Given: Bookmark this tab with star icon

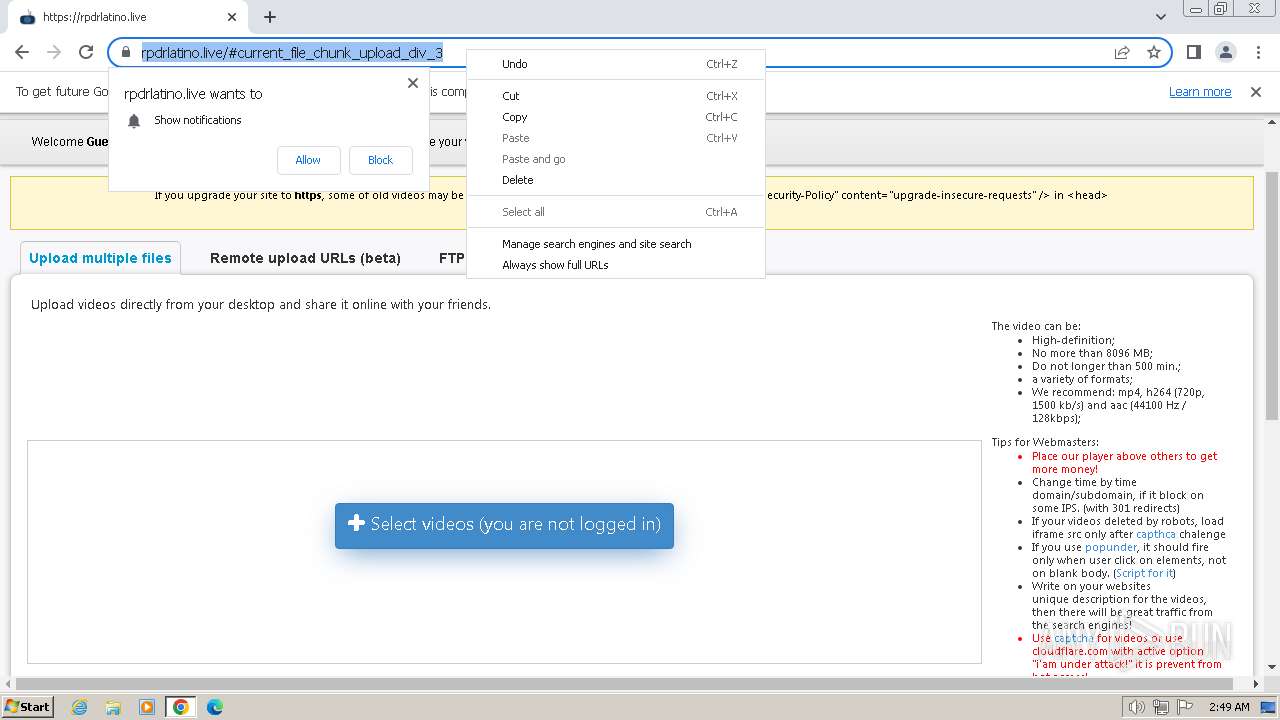Looking at the screenshot, I should (x=1154, y=53).
